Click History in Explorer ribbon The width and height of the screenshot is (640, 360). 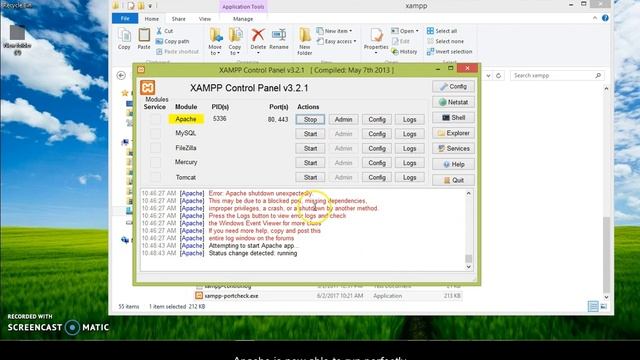pos(404,52)
